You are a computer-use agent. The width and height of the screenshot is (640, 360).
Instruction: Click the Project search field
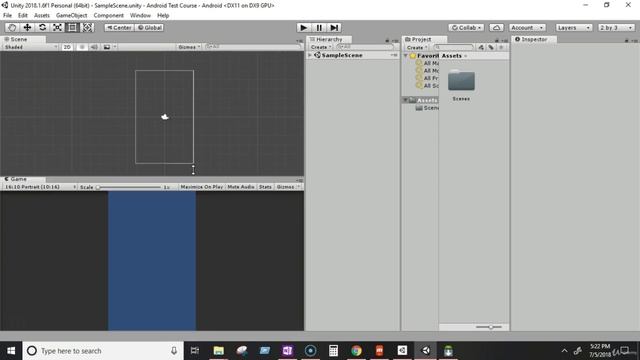click(x=453, y=47)
